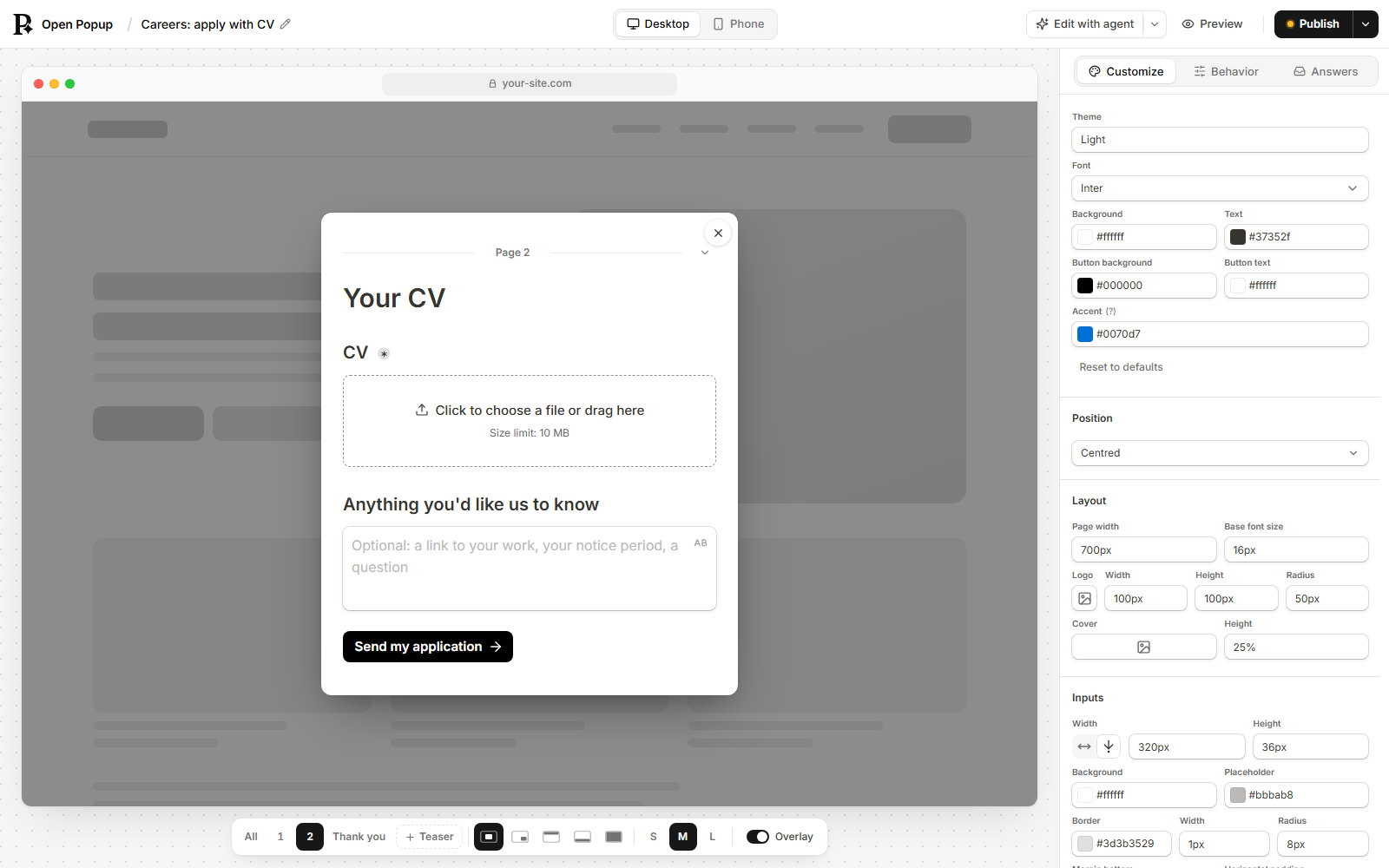Select the full screen popup layout icon
Screen dimensions: 1389x868
point(614,837)
